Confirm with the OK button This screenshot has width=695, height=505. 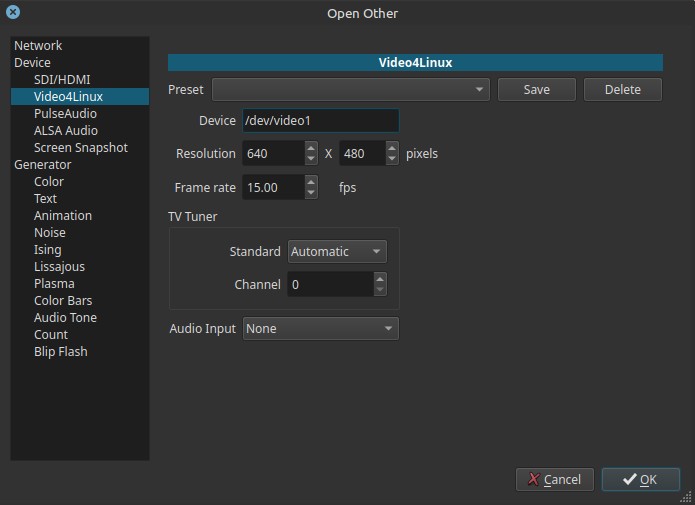pos(640,480)
